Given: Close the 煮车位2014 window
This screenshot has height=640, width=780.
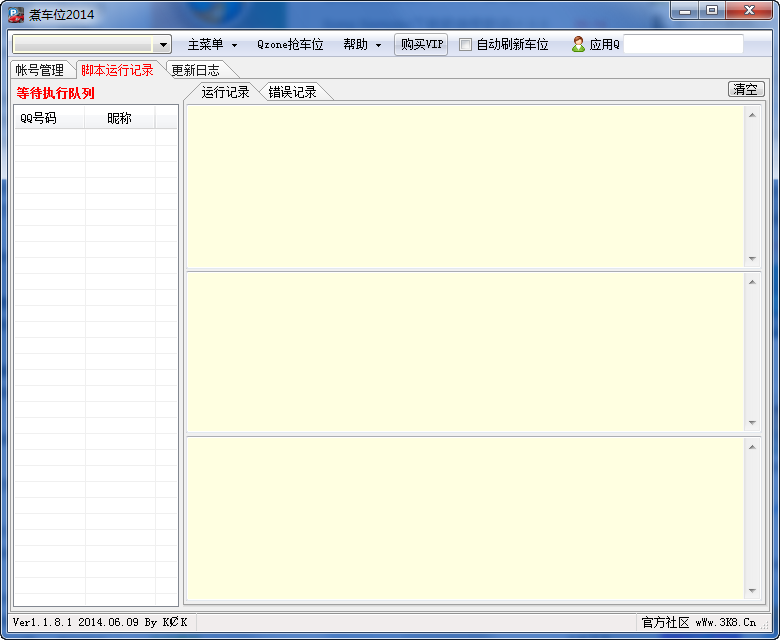Looking at the screenshot, I should (x=749, y=10).
